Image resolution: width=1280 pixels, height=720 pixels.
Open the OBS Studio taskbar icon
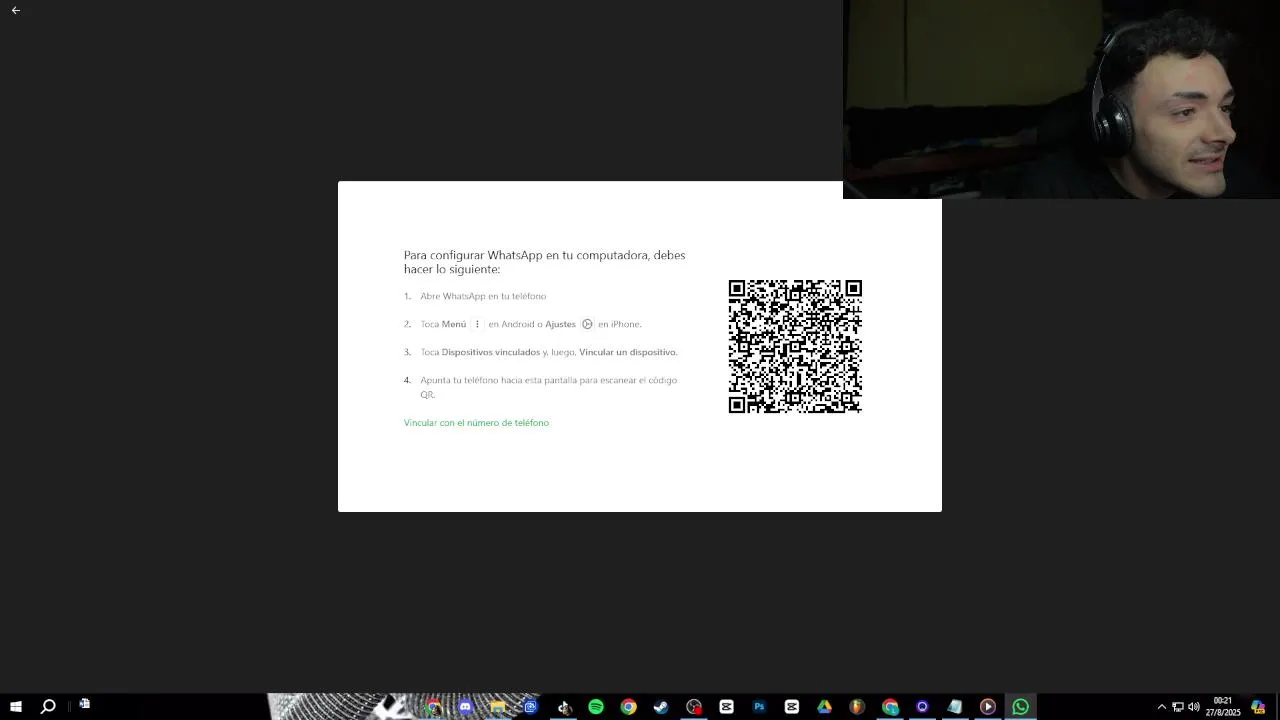click(x=694, y=707)
